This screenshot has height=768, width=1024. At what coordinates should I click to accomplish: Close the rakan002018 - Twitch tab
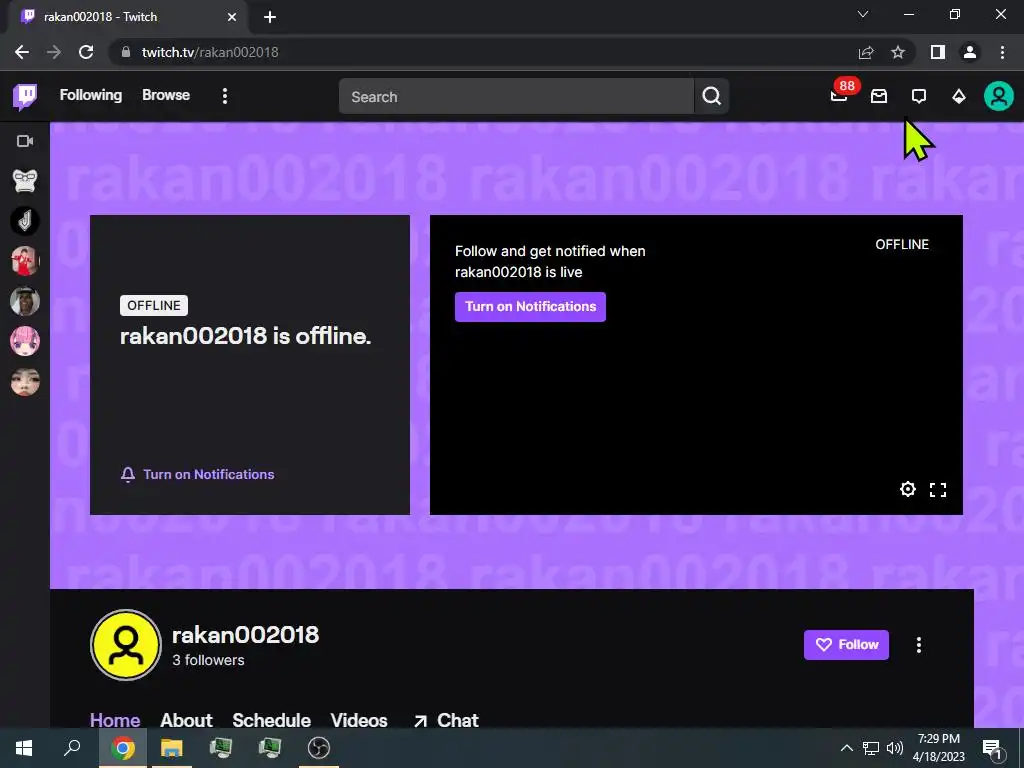[232, 17]
